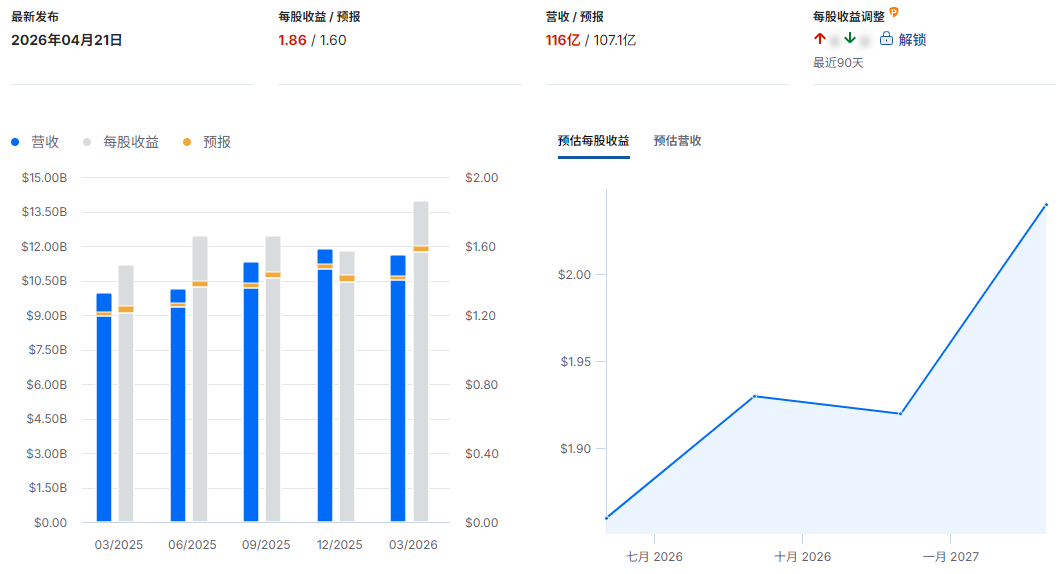Click the green downward revision arrow
Viewport: 1060px width, 574px height.
(850, 39)
